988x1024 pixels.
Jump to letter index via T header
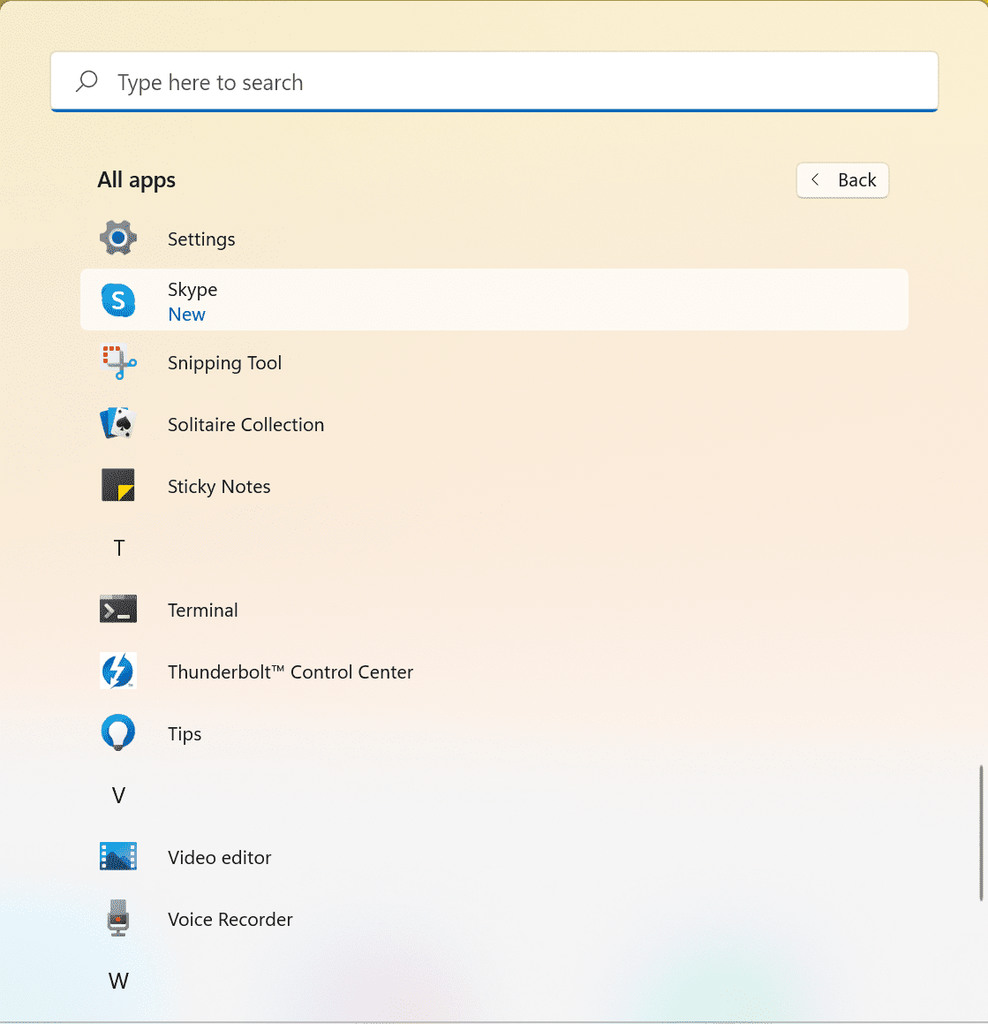click(x=119, y=548)
